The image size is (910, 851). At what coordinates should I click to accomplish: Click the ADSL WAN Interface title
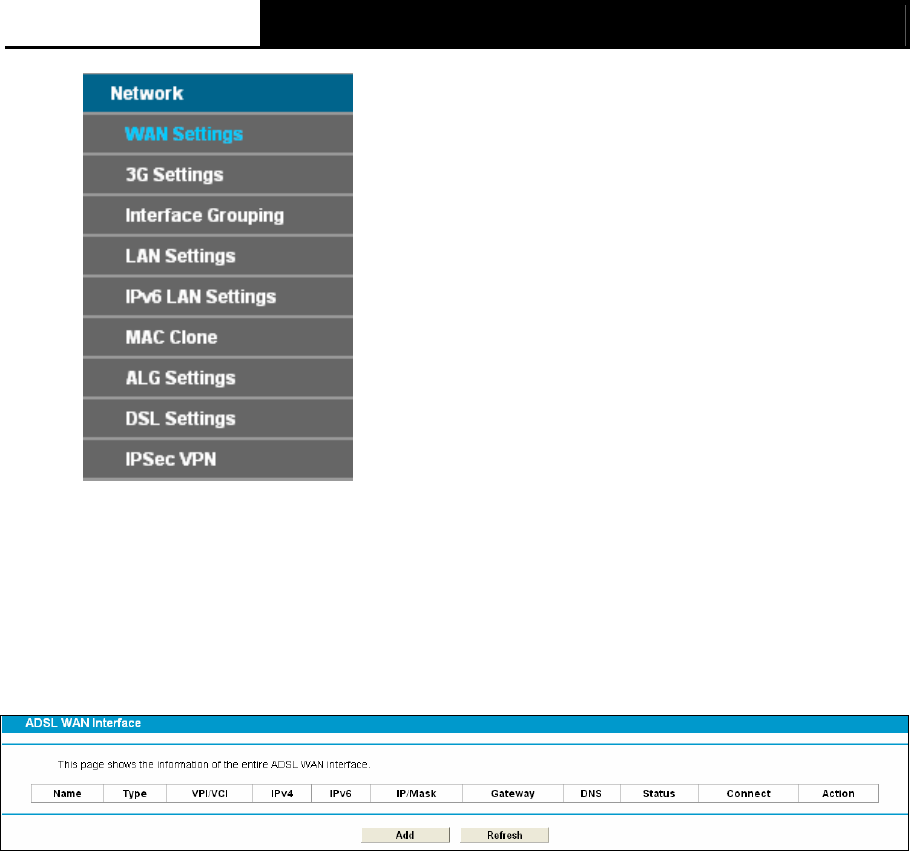[x=83, y=723]
